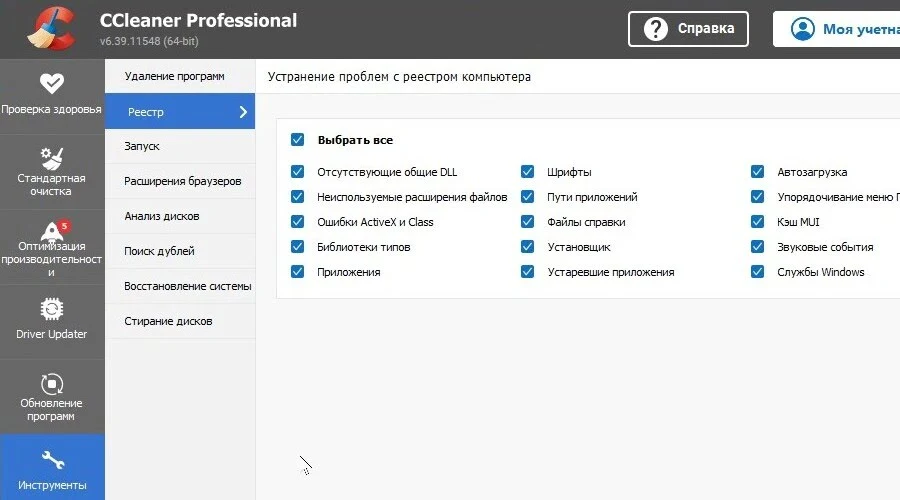Uncheck "Отсутствующие общие DLL" checkbox
900x500 pixels.
[297, 171]
